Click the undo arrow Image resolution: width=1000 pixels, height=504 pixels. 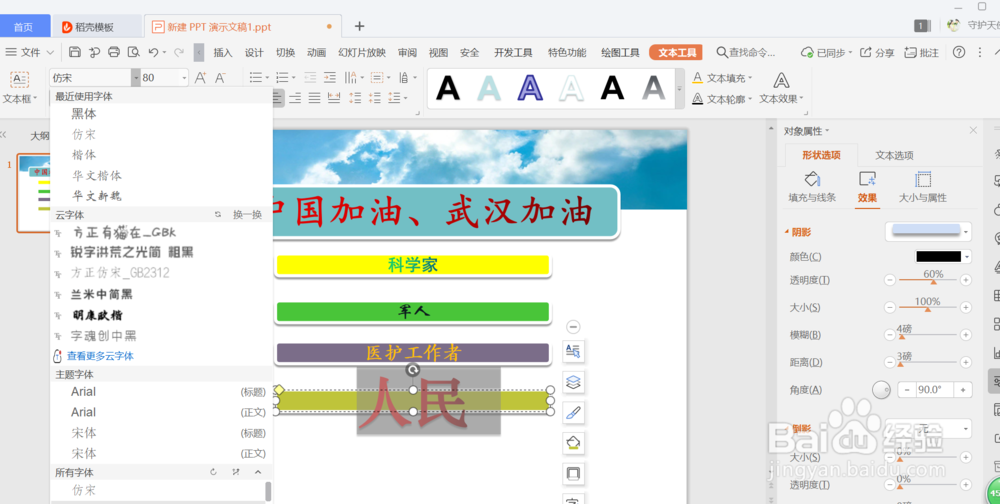pos(153,52)
